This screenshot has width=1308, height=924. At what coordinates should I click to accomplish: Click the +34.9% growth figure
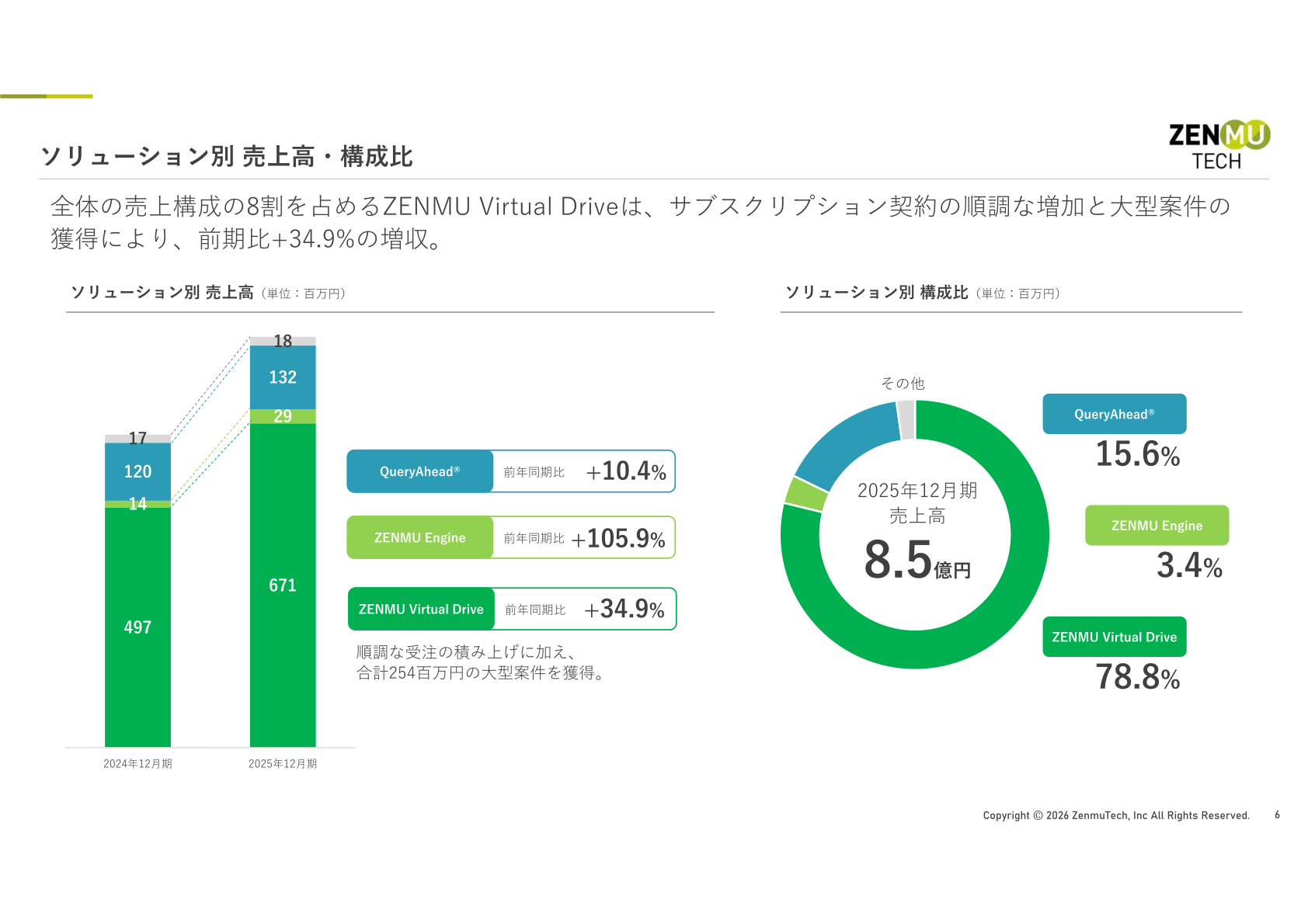pos(624,610)
